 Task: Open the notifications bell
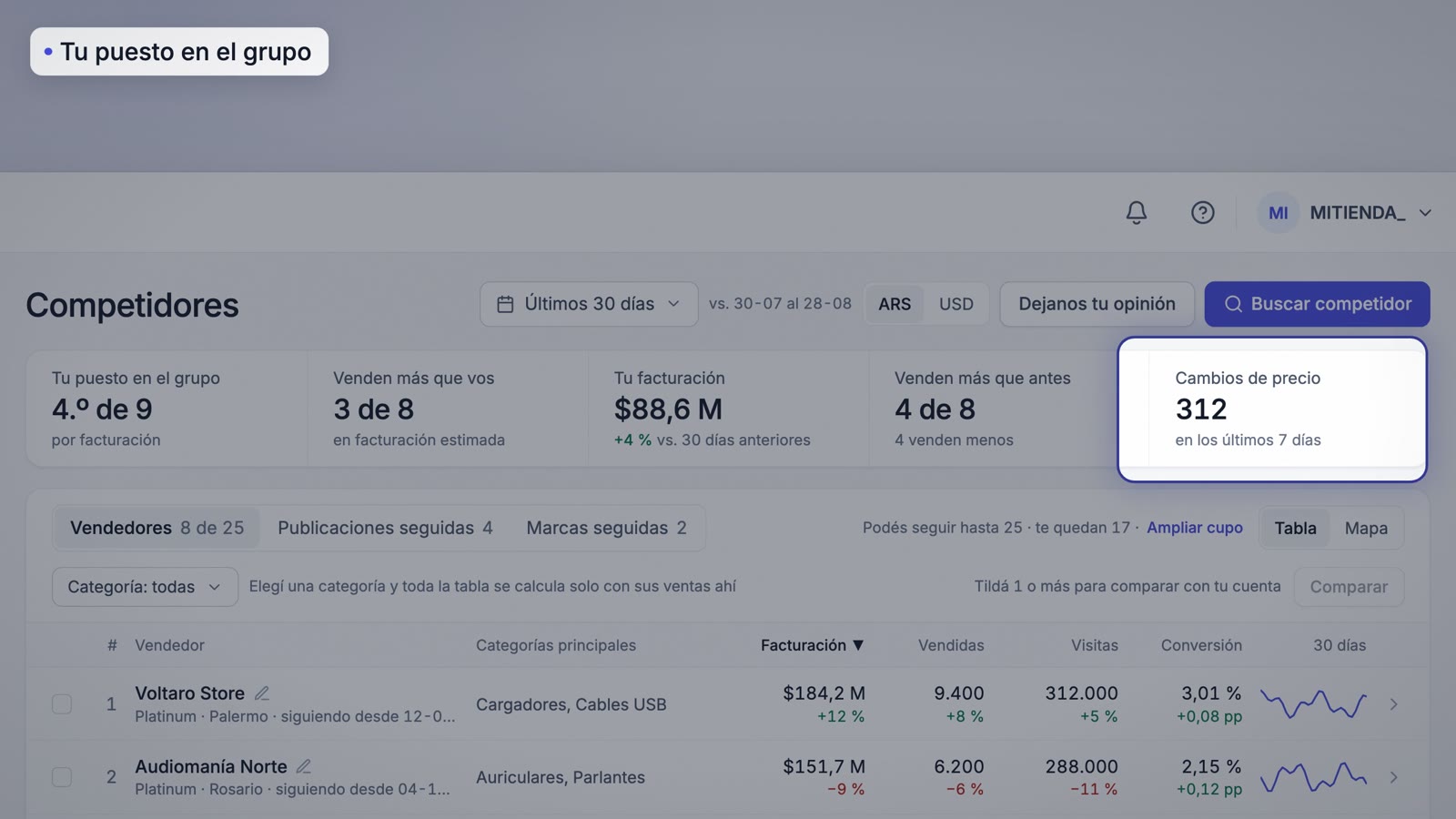coord(1136,212)
